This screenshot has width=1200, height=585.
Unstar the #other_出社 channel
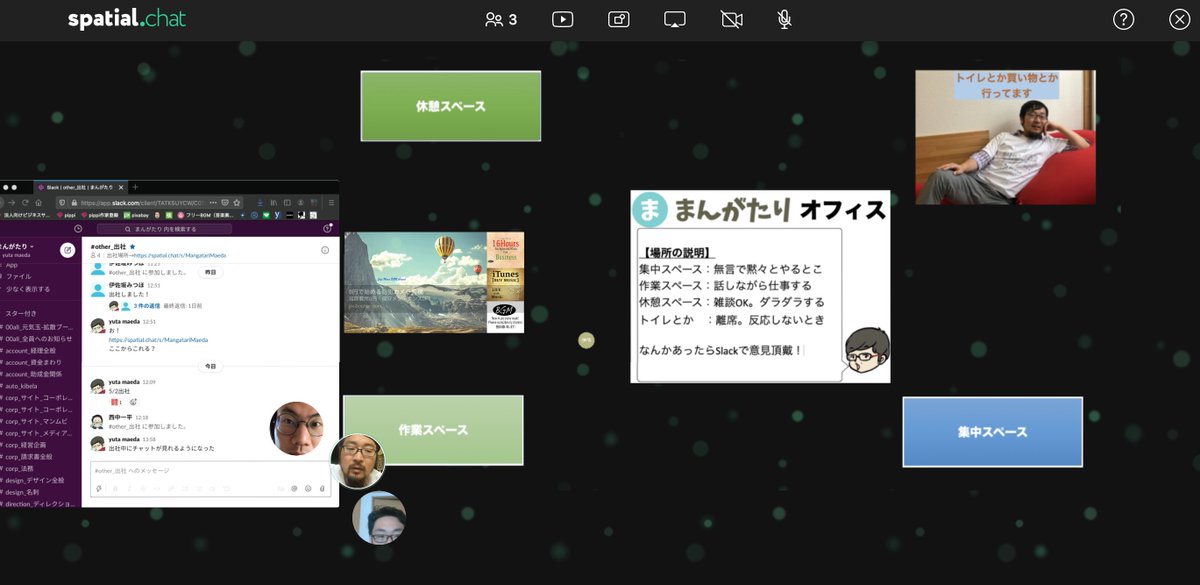point(132,246)
